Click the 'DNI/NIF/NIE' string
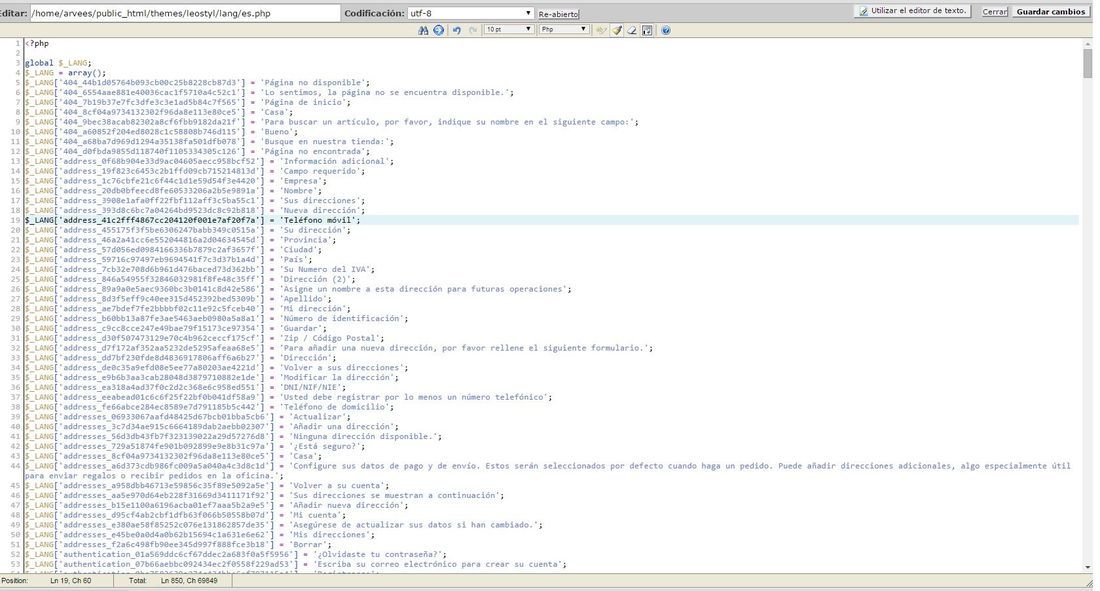The height and width of the screenshot is (591, 1100). 311,387
